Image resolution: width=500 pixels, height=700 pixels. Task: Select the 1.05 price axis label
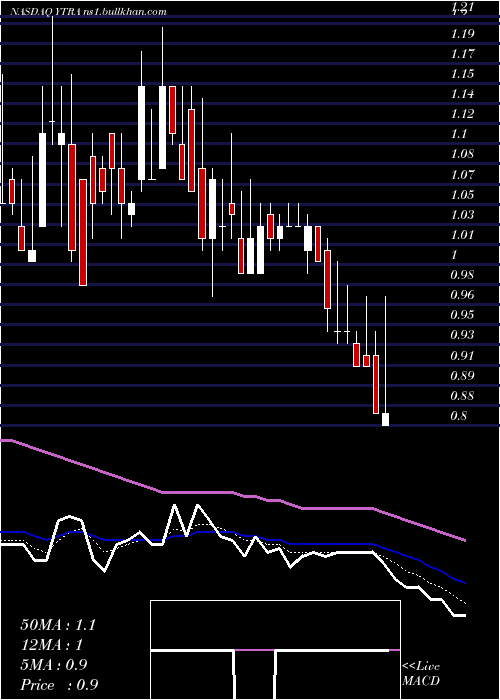coord(462,195)
